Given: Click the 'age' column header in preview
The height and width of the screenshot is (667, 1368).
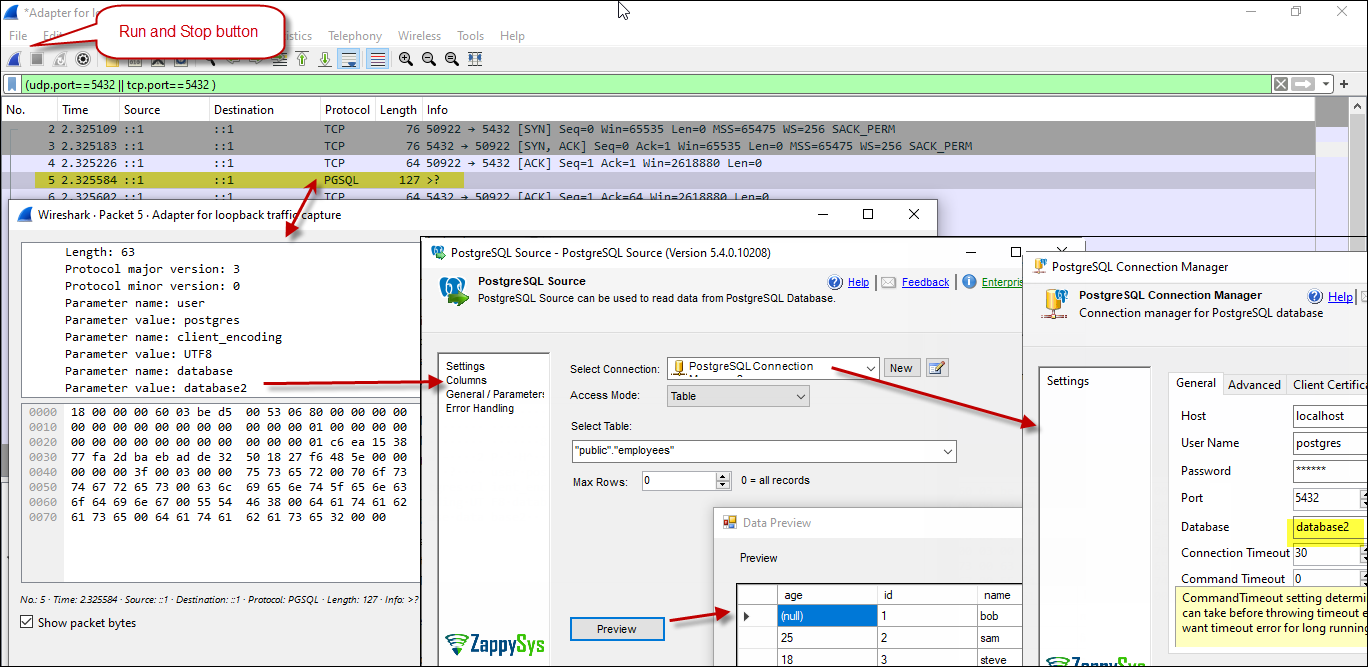Looking at the screenshot, I should pyautogui.click(x=827, y=595).
